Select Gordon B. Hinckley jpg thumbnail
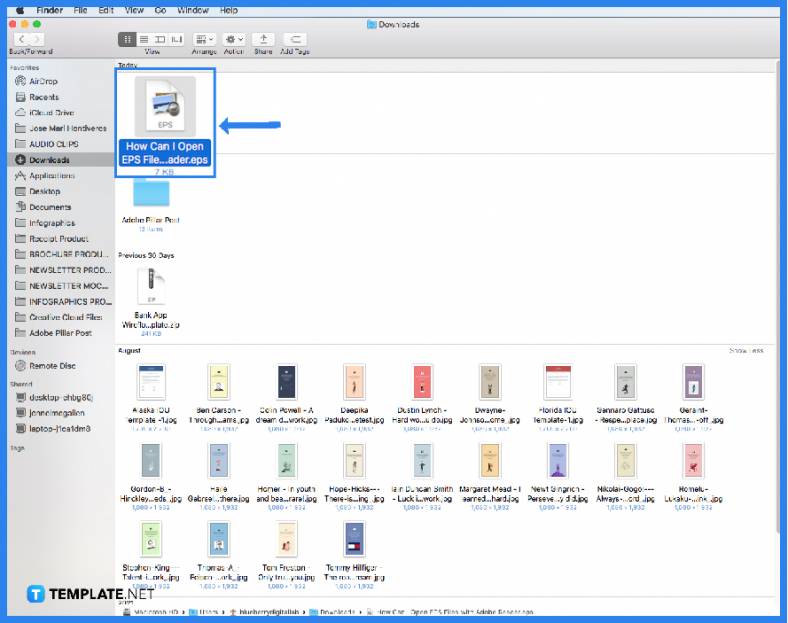788x623 pixels. 151,461
